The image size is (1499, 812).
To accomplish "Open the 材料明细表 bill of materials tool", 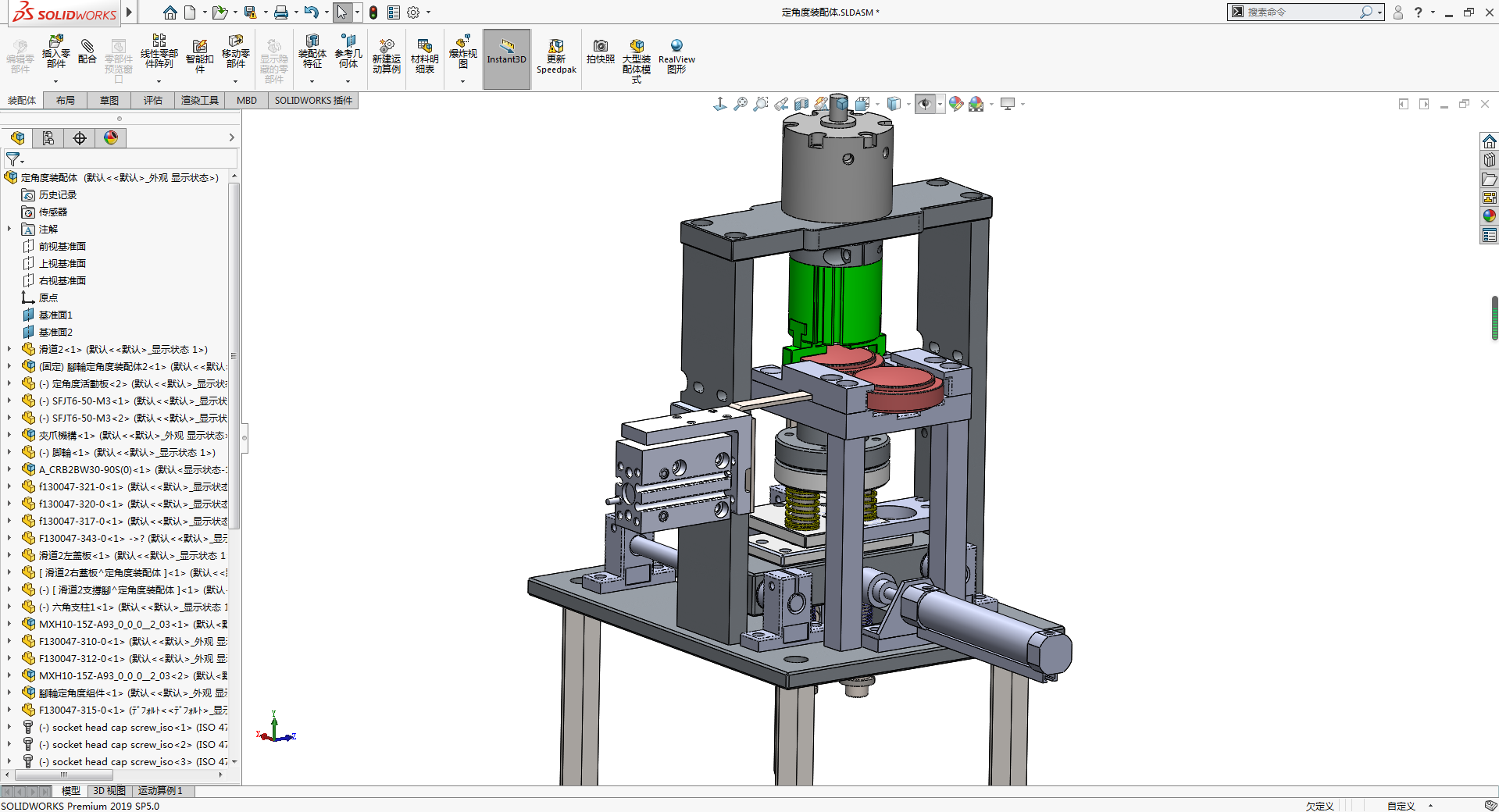I will [424, 56].
